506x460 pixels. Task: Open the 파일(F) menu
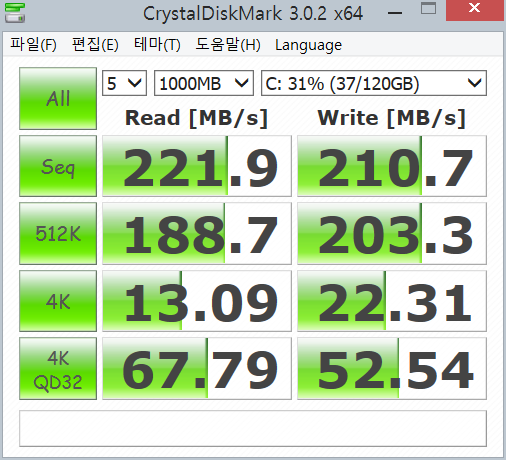33,45
